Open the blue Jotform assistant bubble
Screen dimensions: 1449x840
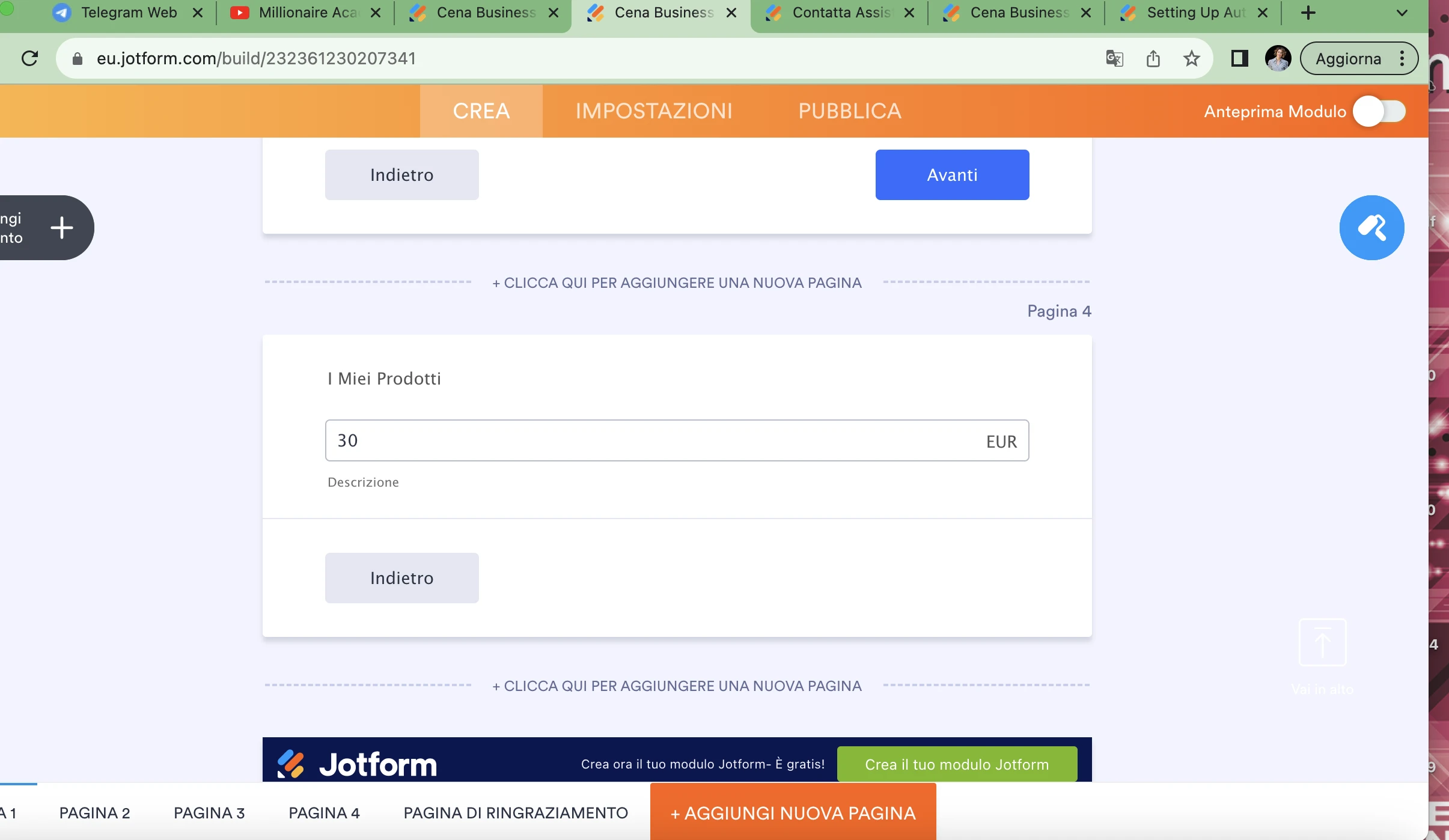[1371, 228]
